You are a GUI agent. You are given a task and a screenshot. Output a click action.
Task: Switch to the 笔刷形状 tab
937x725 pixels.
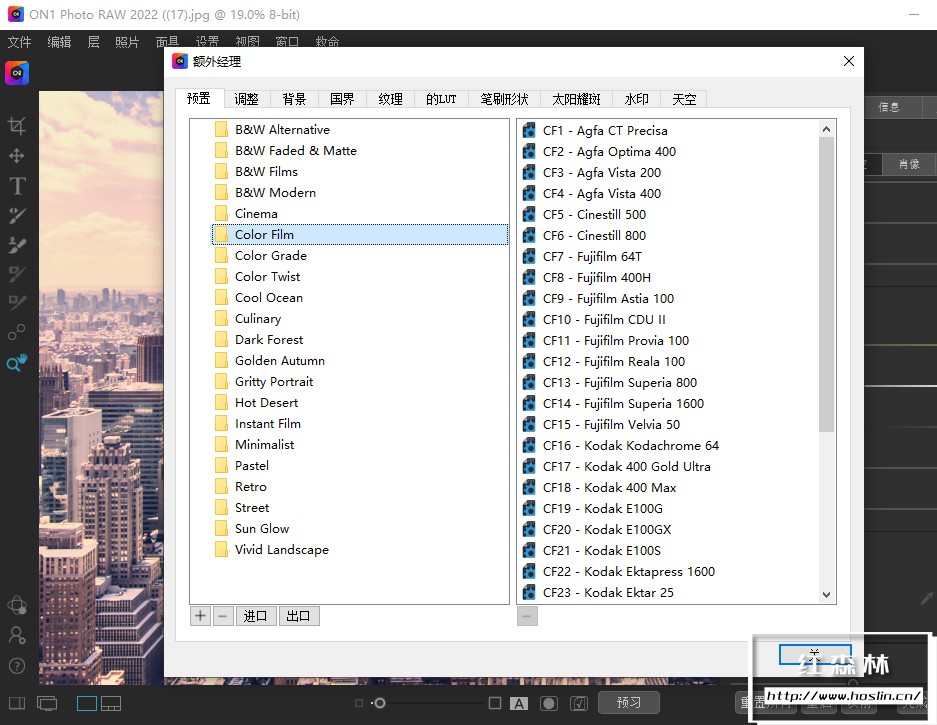click(504, 99)
